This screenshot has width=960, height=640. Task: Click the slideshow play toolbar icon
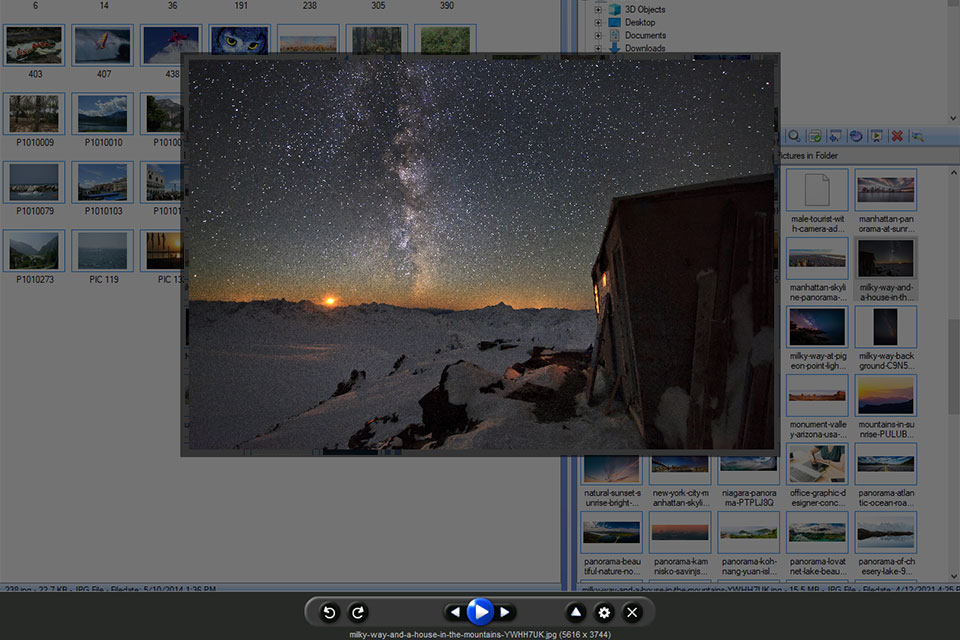tap(877, 136)
